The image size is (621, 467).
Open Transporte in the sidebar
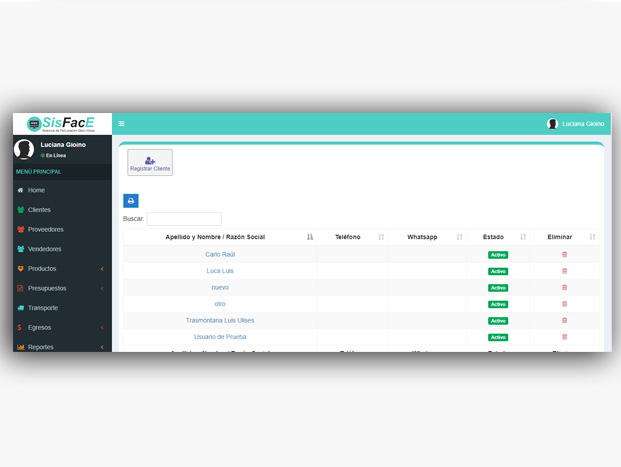coord(43,308)
